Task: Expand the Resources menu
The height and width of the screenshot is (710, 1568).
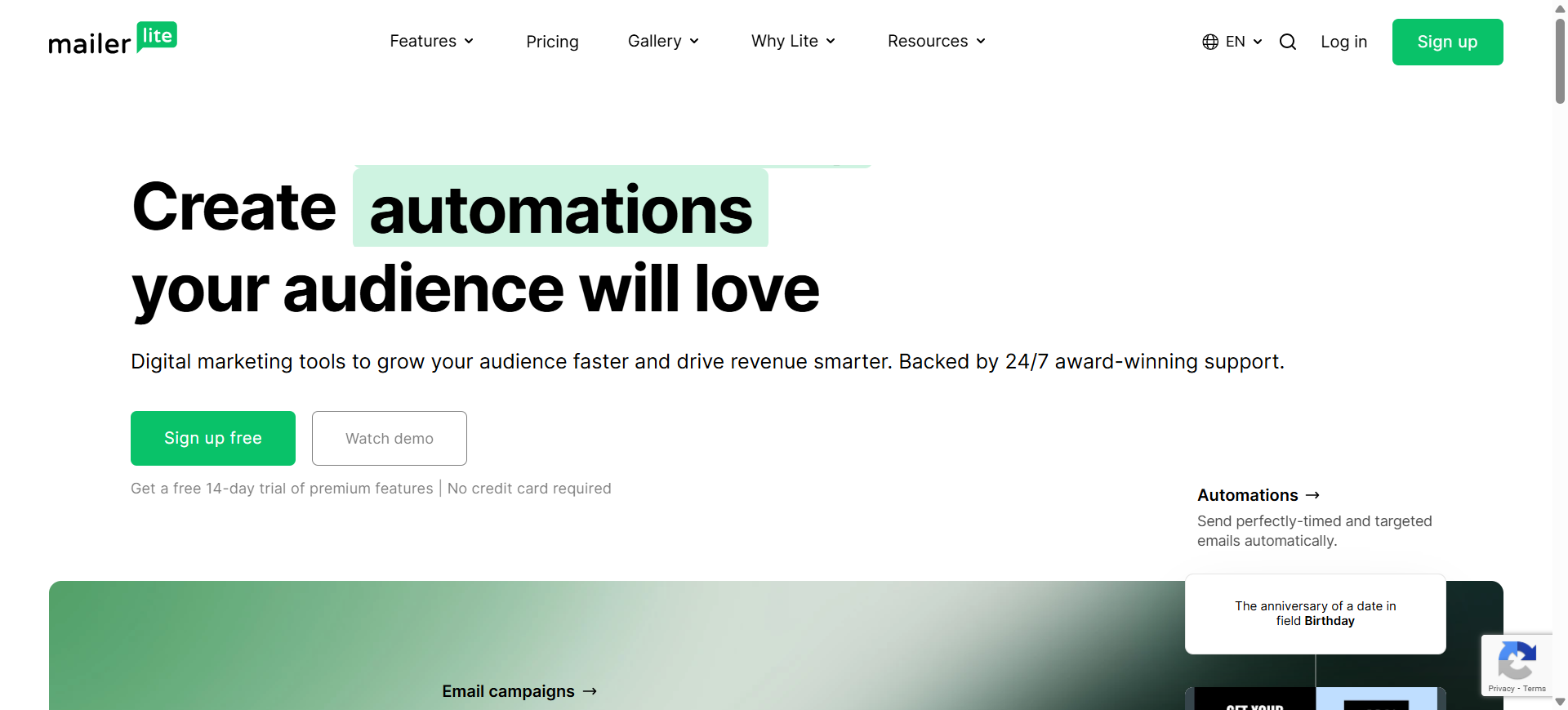Action: click(936, 41)
